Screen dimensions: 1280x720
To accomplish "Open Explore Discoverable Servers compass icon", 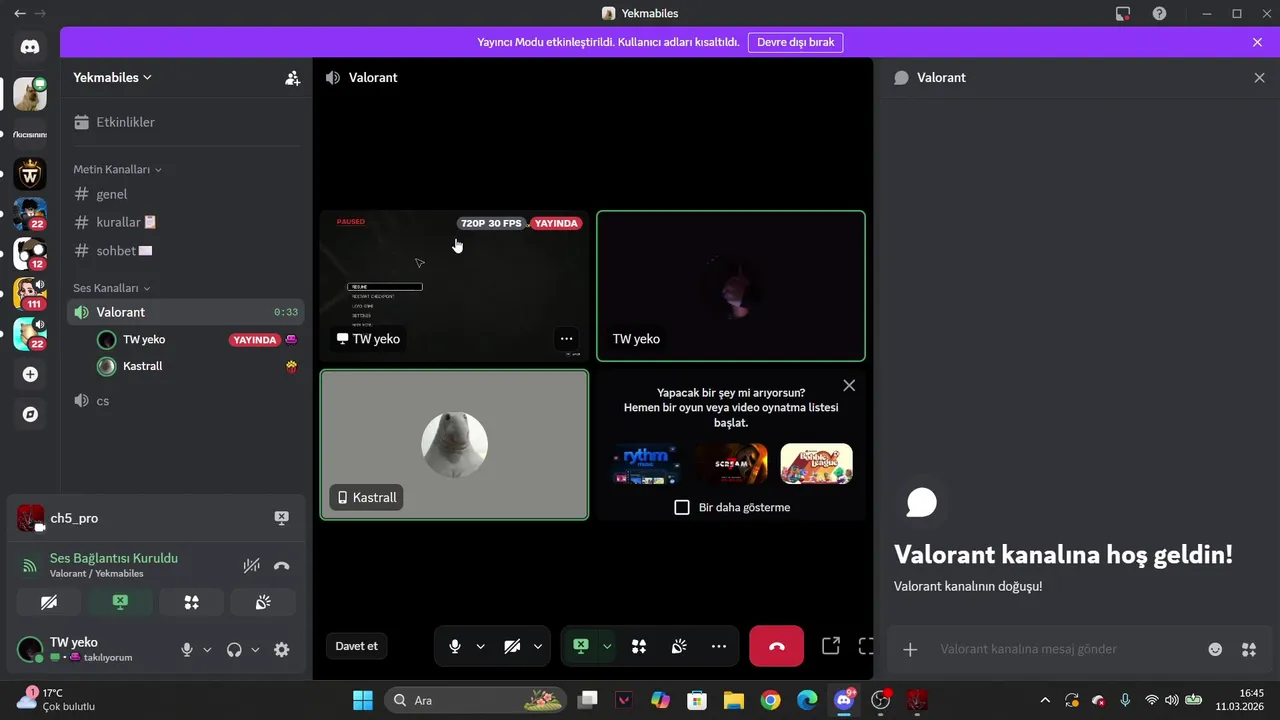I will click(x=30, y=414).
